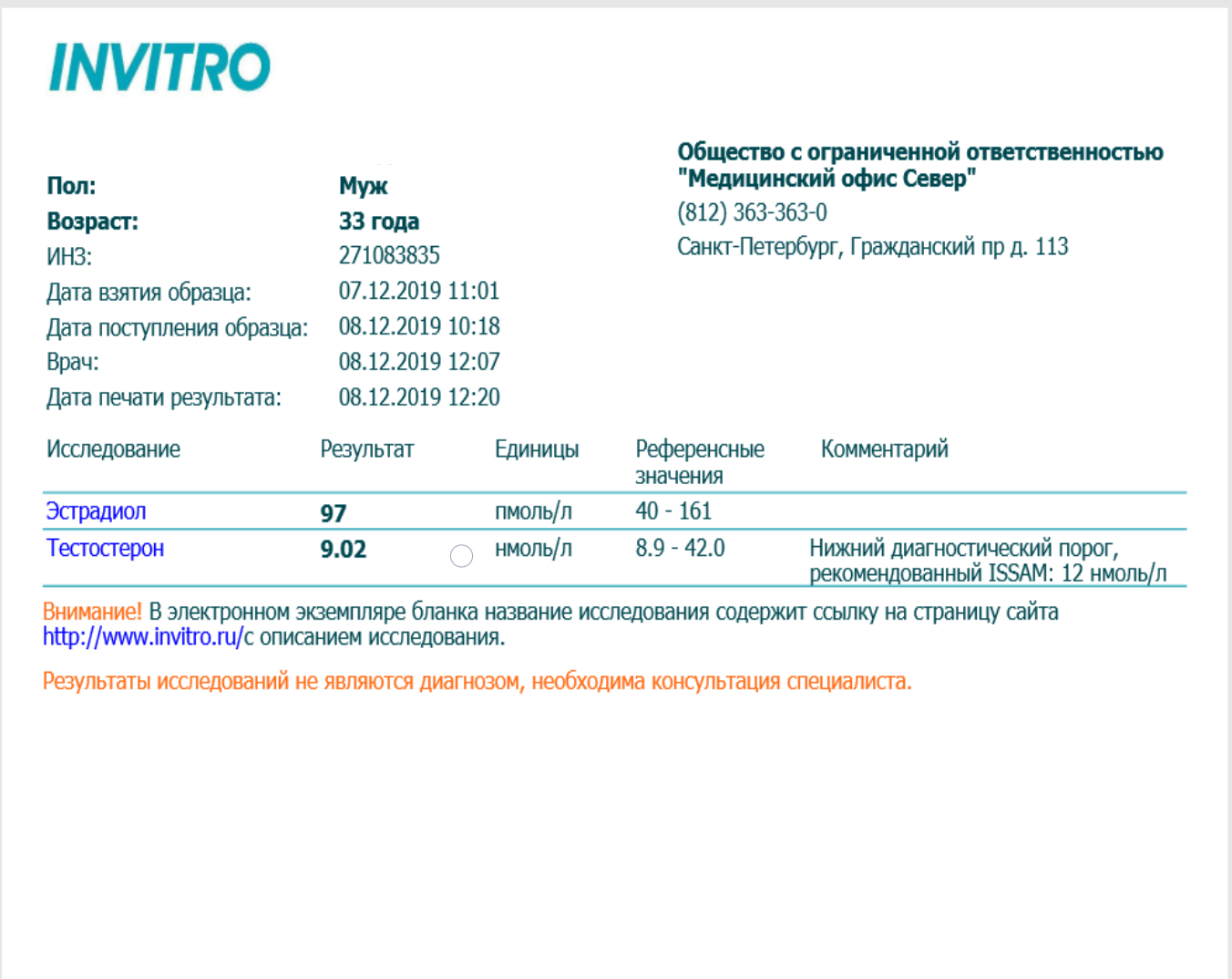Click the Гражданский пр address line
This screenshot has height=979, width=1232.
tap(872, 247)
